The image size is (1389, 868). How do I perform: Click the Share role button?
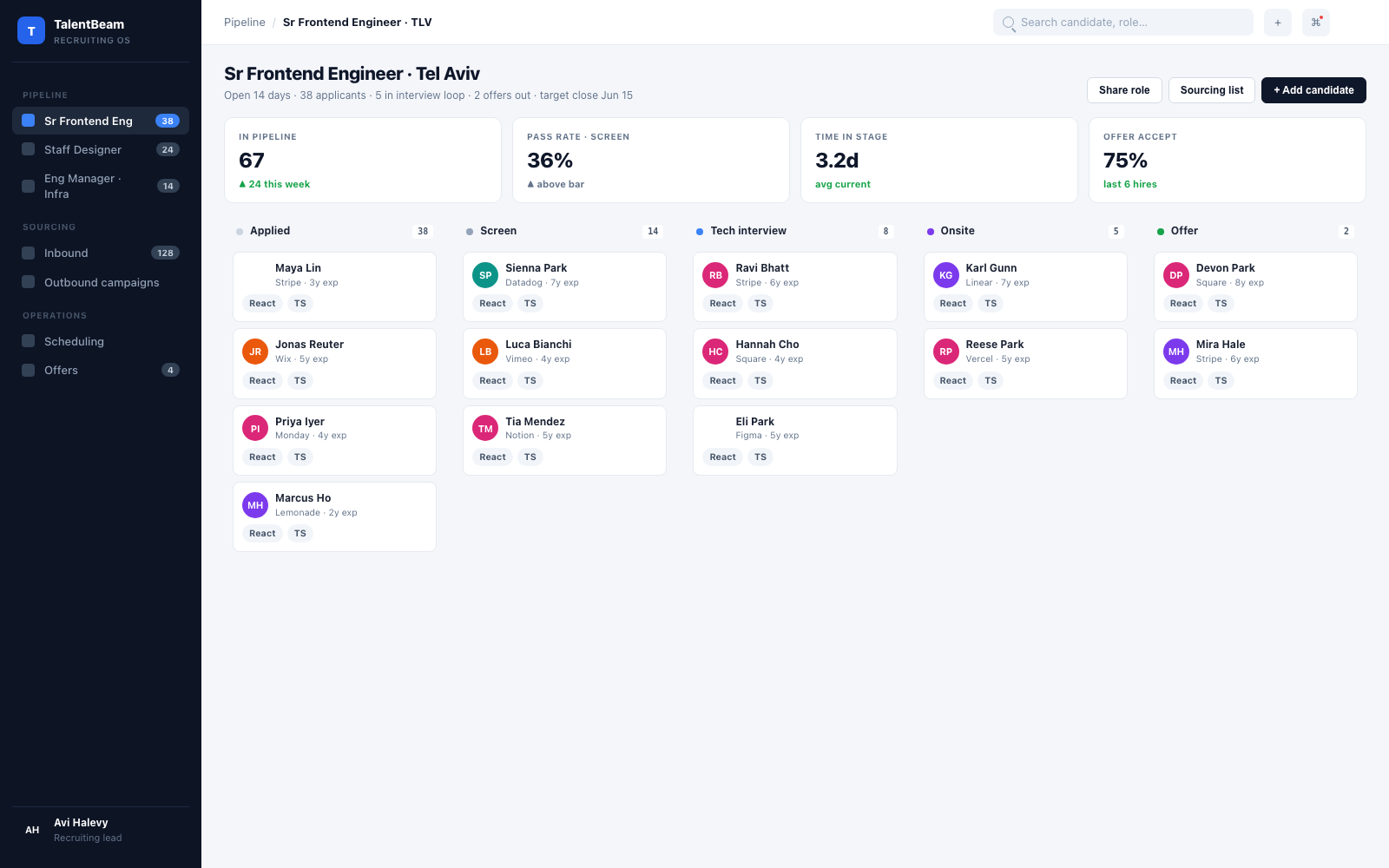click(x=1124, y=90)
